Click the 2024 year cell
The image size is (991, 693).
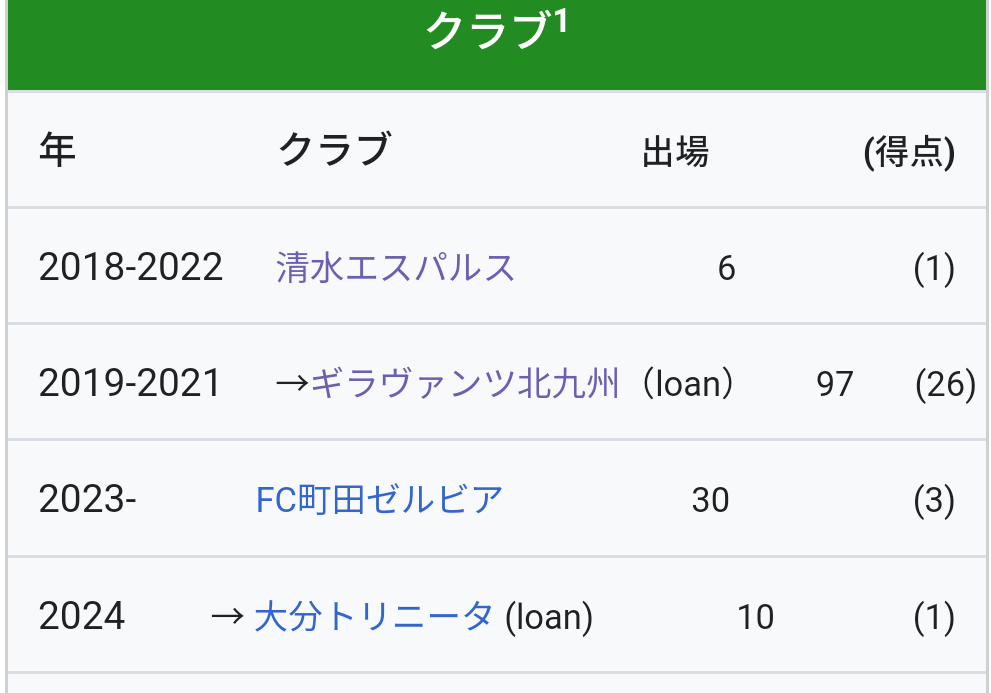[x=82, y=616]
